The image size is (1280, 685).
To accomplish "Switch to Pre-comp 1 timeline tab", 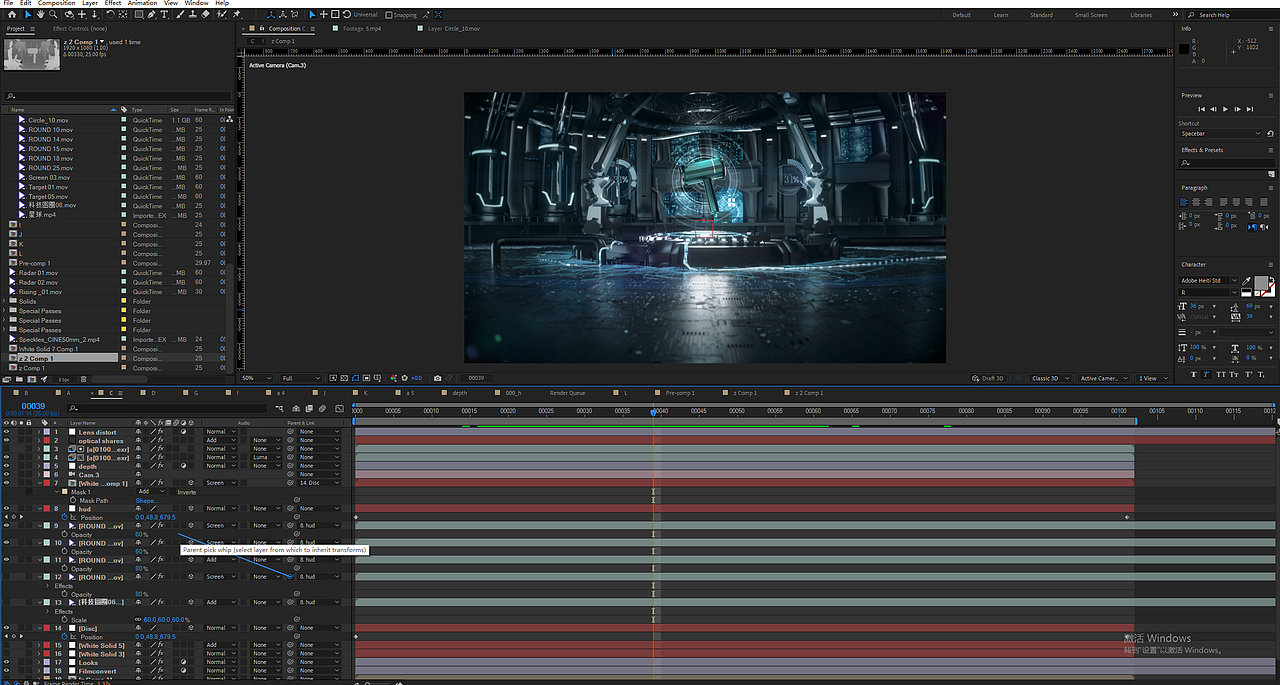I will pos(680,393).
